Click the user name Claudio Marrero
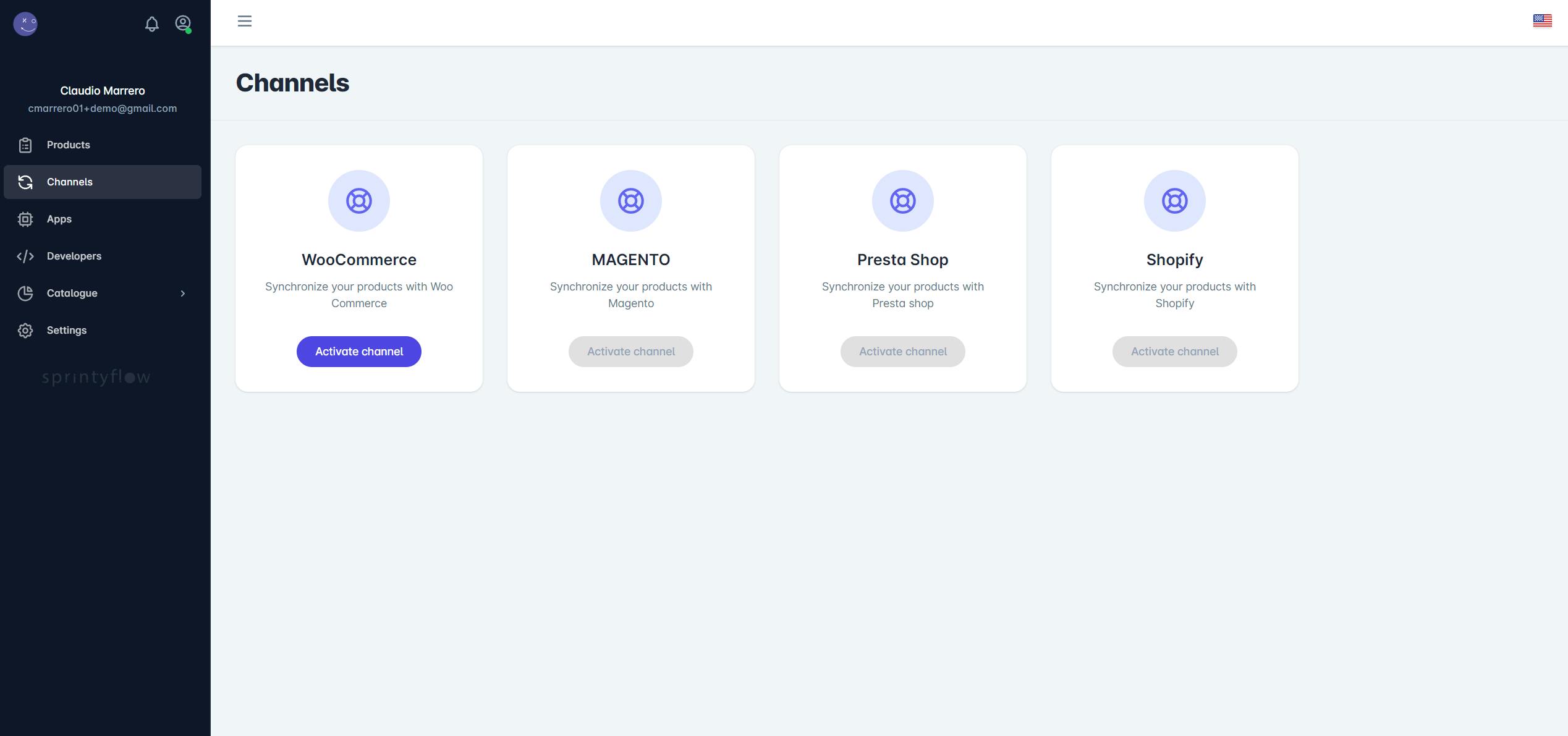This screenshot has width=1568, height=736. point(103,91)
